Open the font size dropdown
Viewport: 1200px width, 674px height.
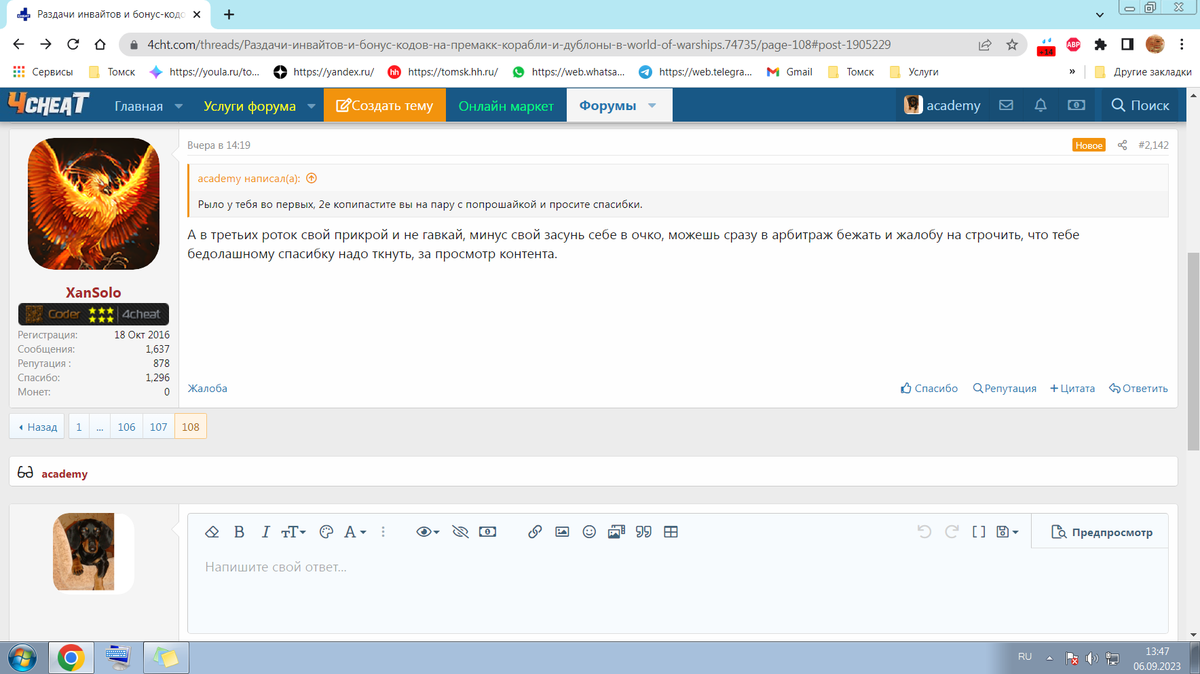pos(294,532)
